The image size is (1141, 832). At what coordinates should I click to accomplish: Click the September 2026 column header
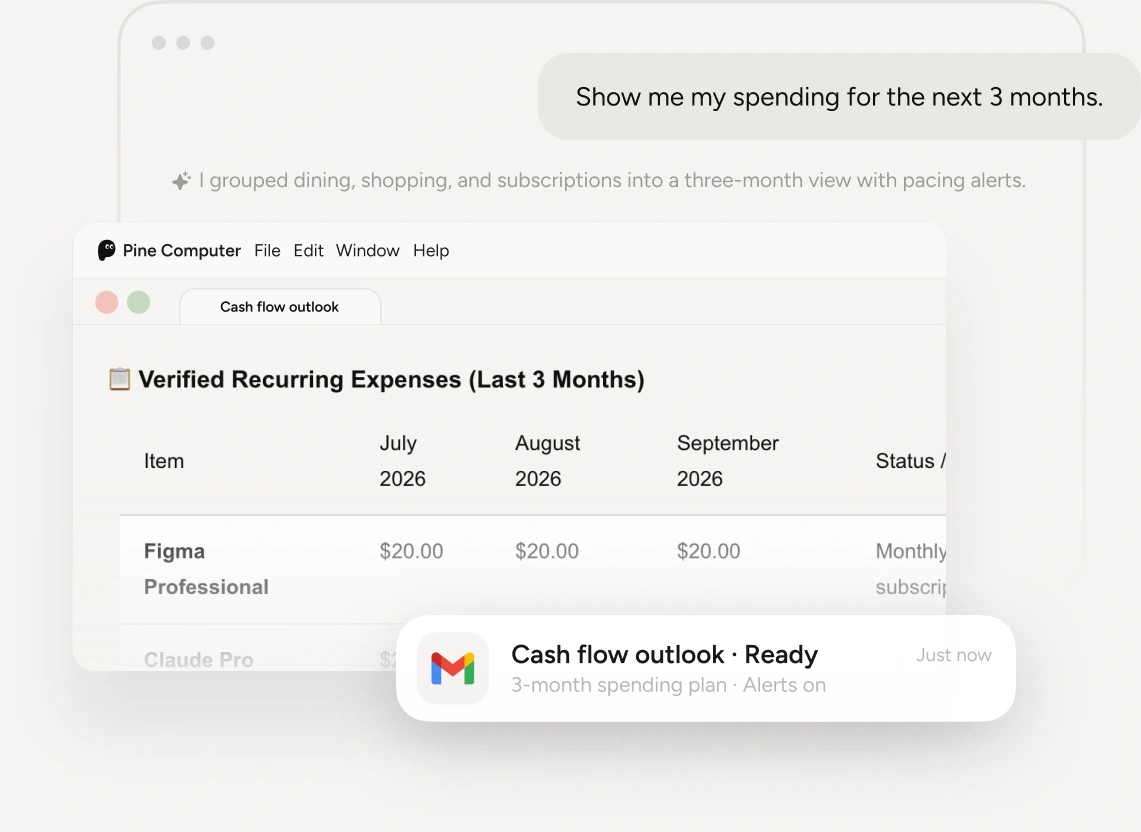click(x=728, y=461)
